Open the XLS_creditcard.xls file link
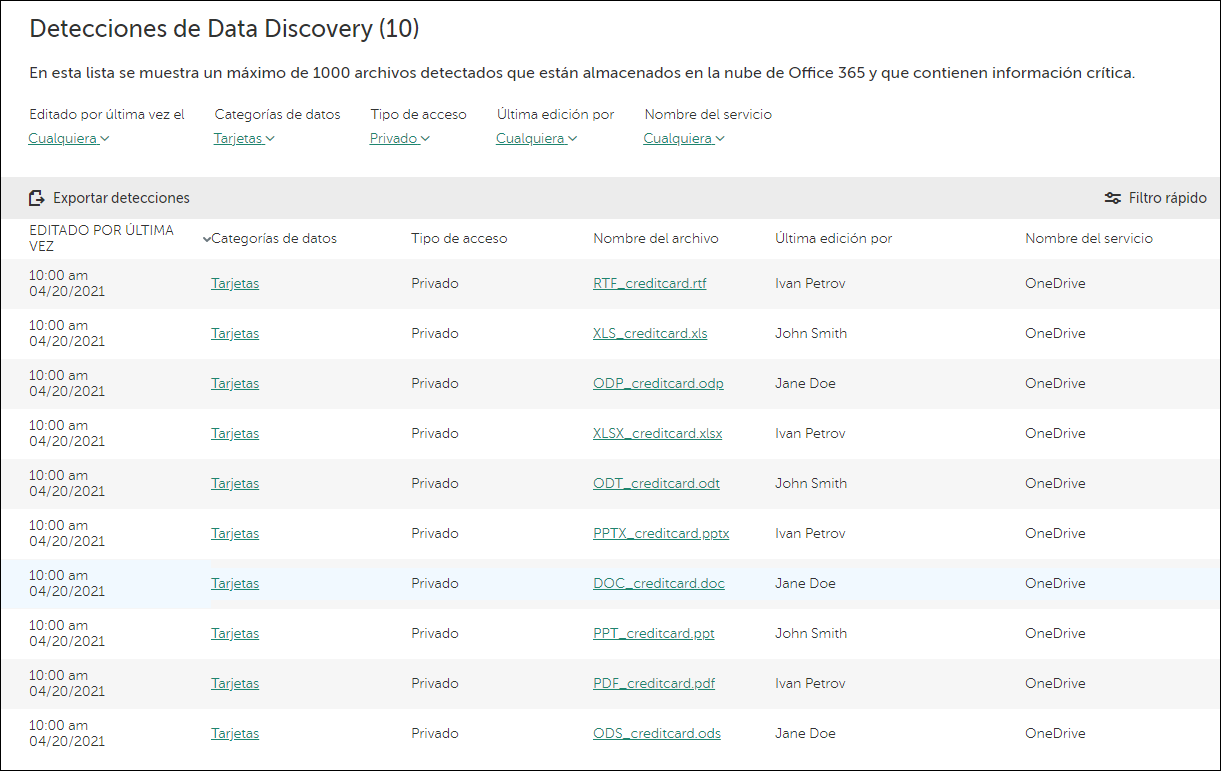1221x771 pixels. 649,333
